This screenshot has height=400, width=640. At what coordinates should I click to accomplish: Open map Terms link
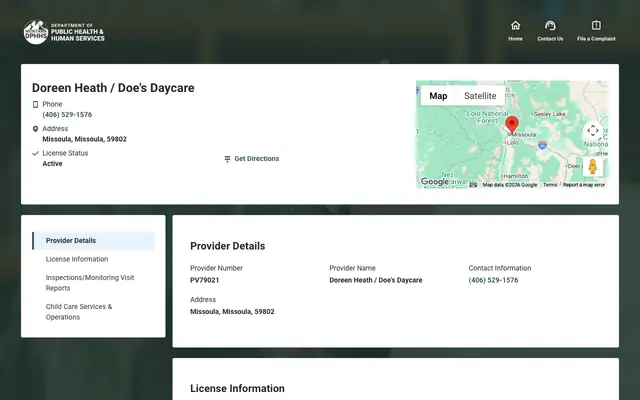[x=550, y=185]
